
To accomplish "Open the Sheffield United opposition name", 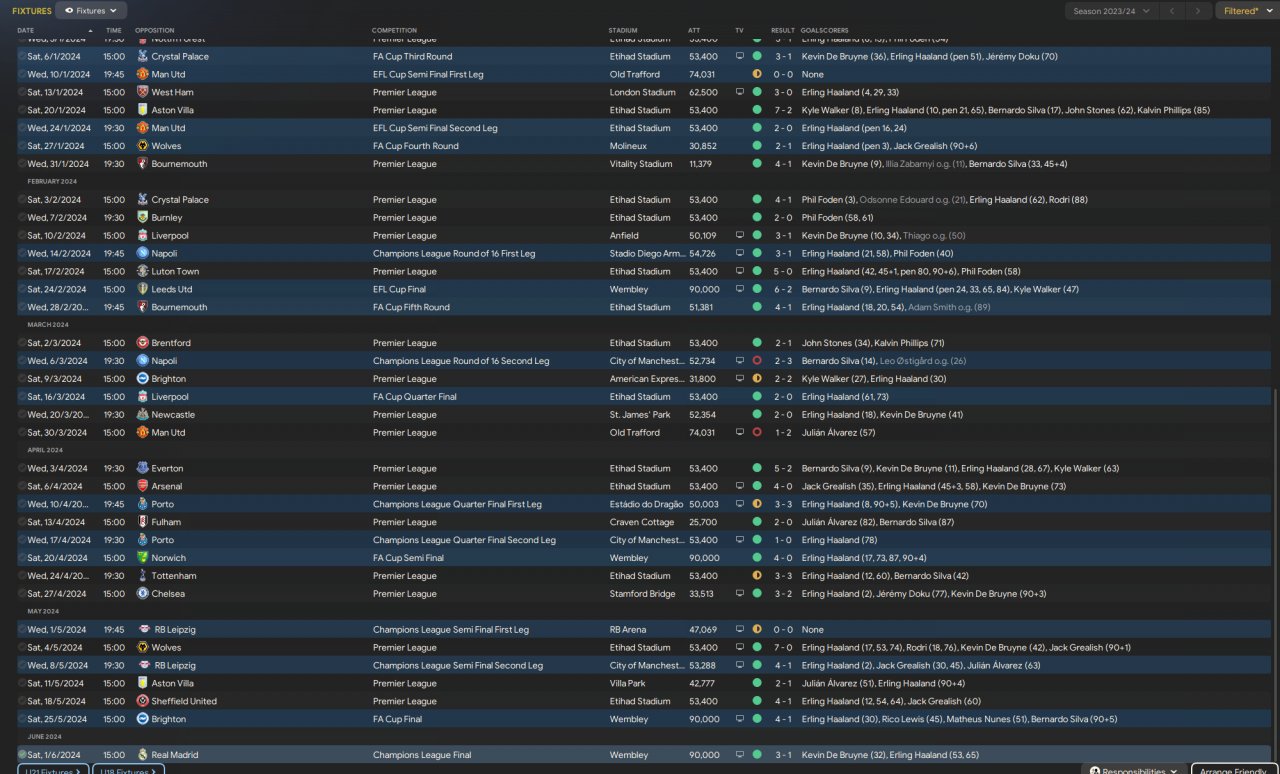I will (184, 701).
